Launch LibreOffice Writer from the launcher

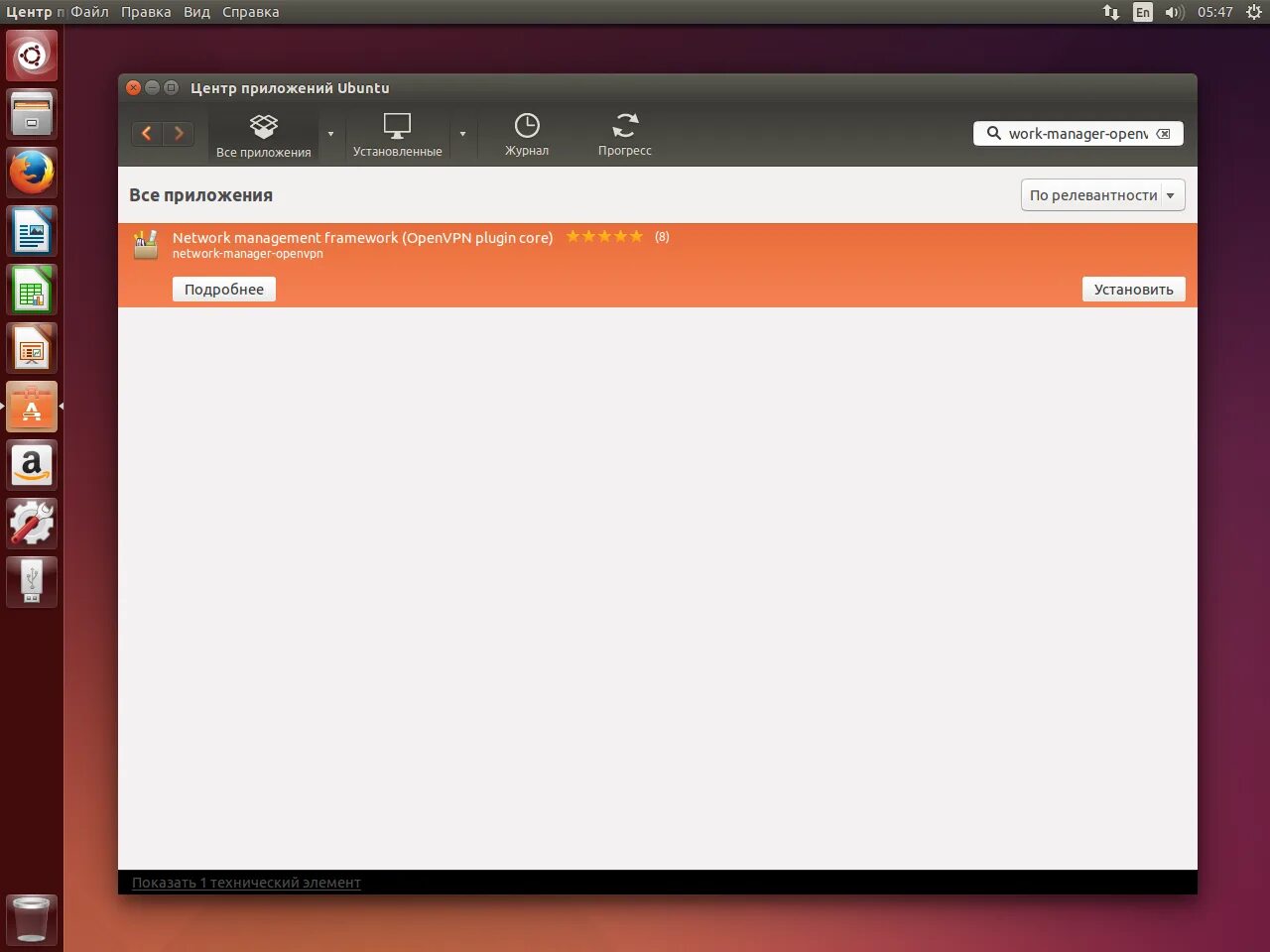pyautogui.click(x=32, y=231)
